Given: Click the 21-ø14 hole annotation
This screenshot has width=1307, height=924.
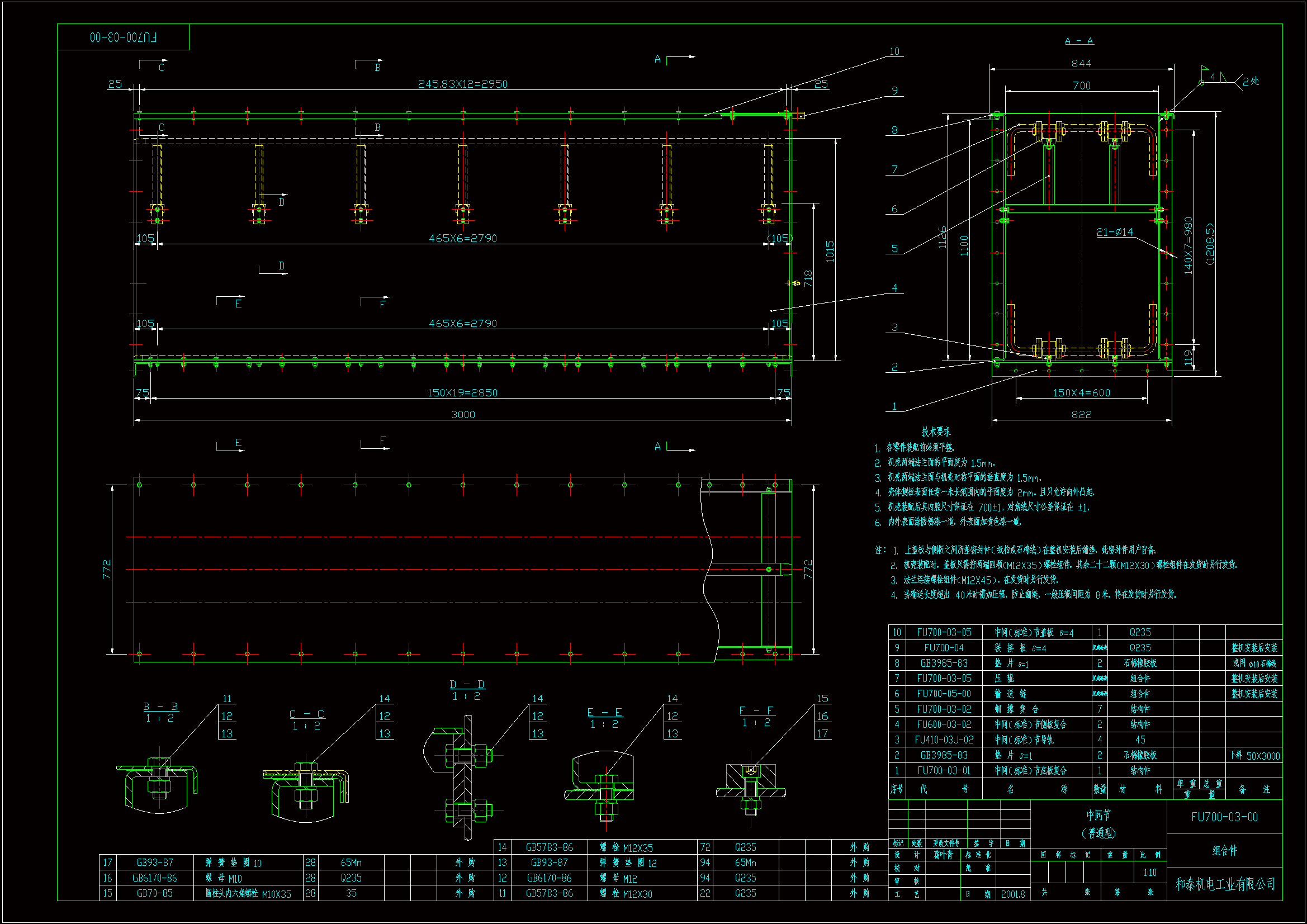Looking at the screenshot, I should tap(1115, 232).
